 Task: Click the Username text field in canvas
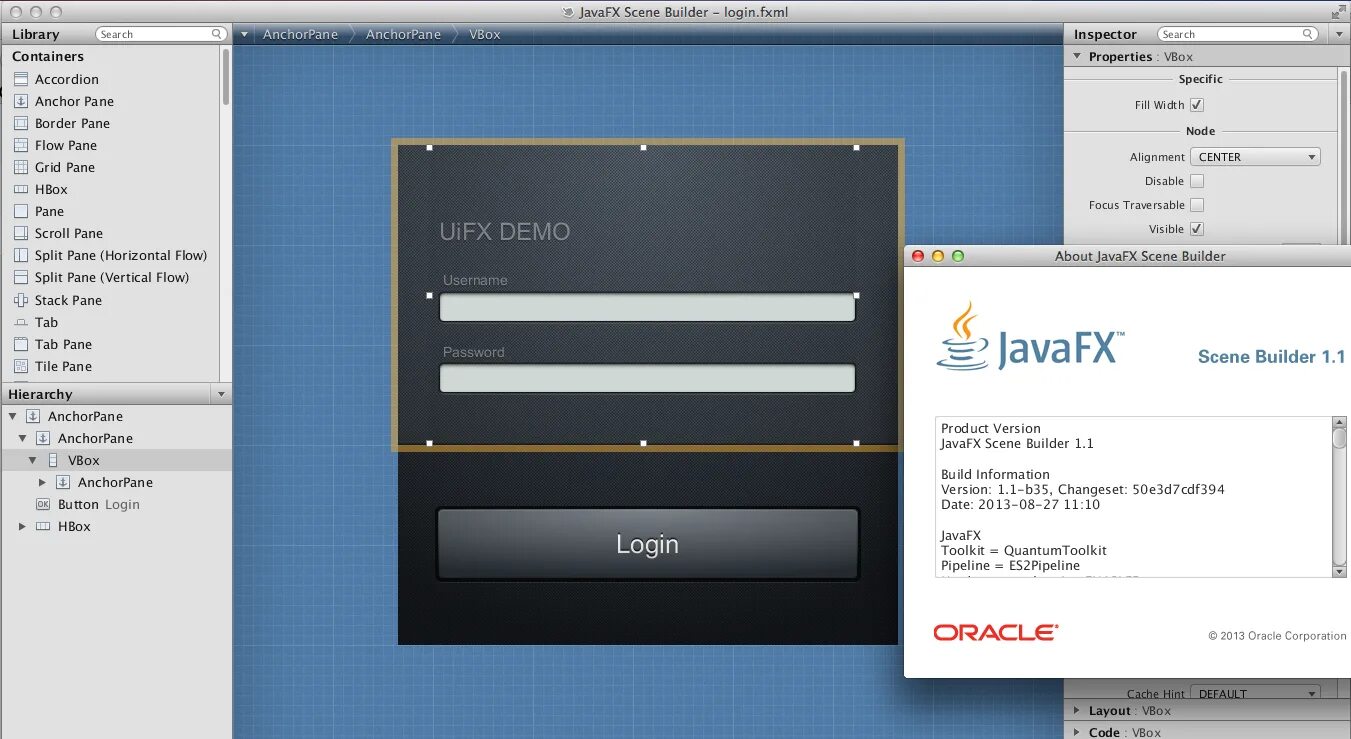647,307
